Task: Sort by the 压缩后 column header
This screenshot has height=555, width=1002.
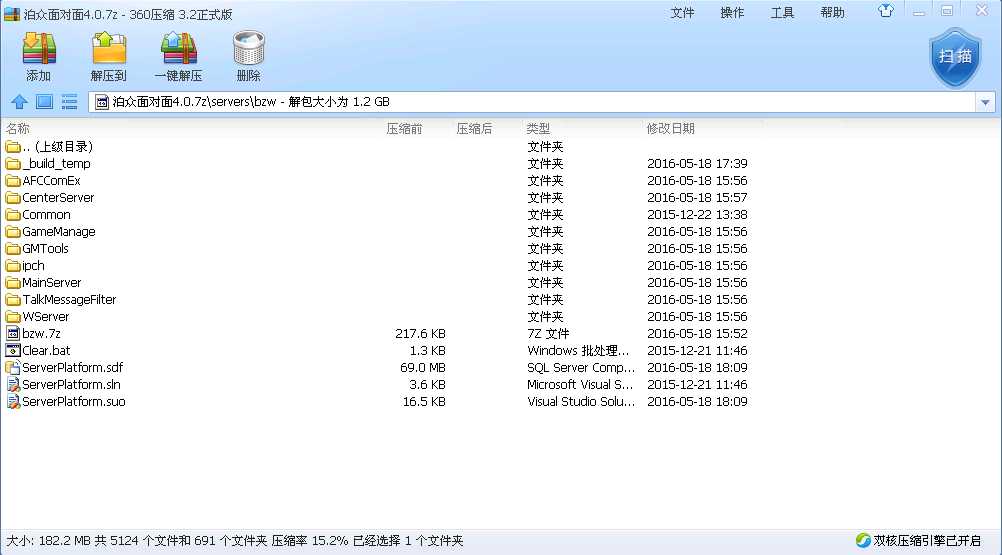Action: [474, 128]
